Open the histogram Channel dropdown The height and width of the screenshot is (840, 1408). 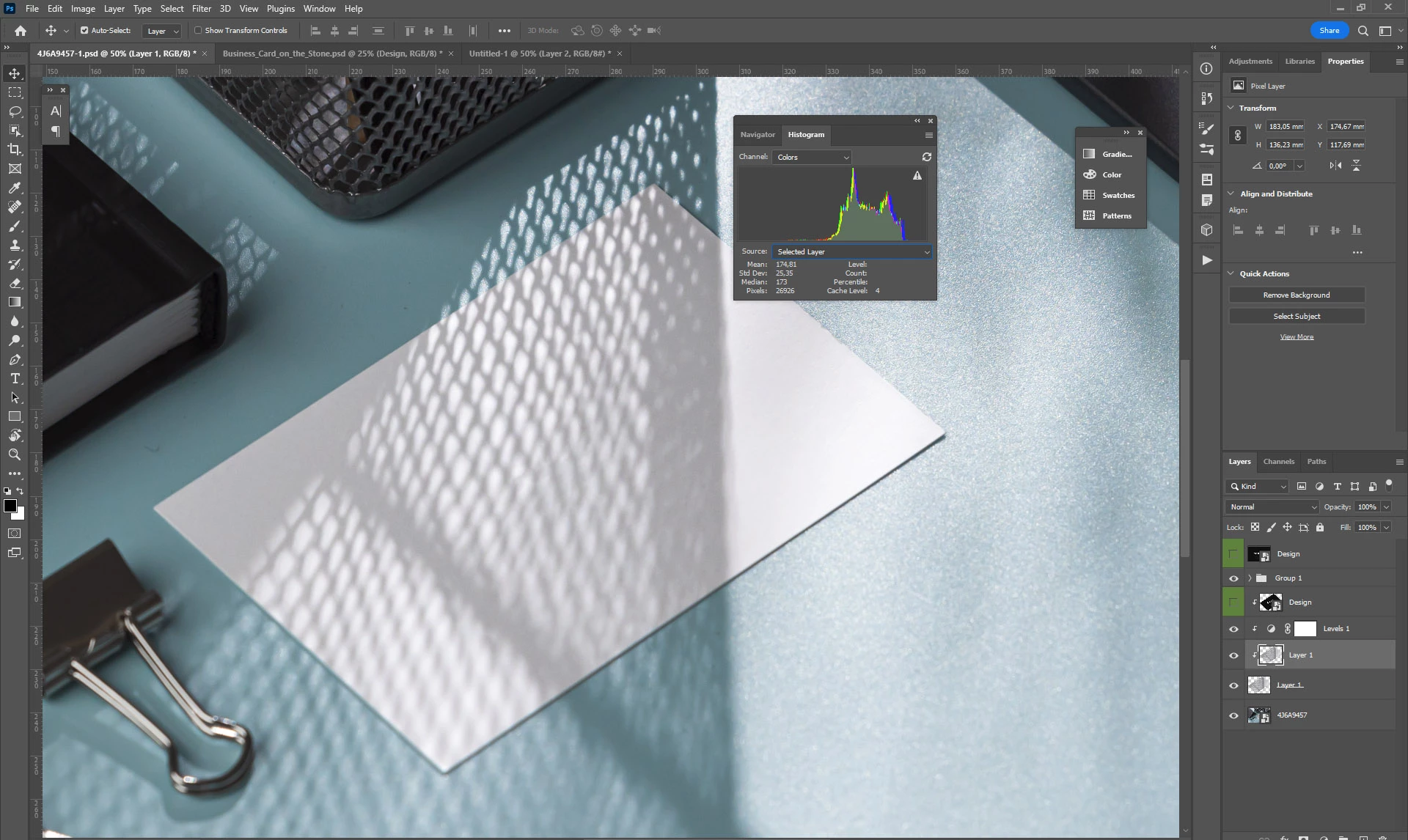[x=812, y=158]
